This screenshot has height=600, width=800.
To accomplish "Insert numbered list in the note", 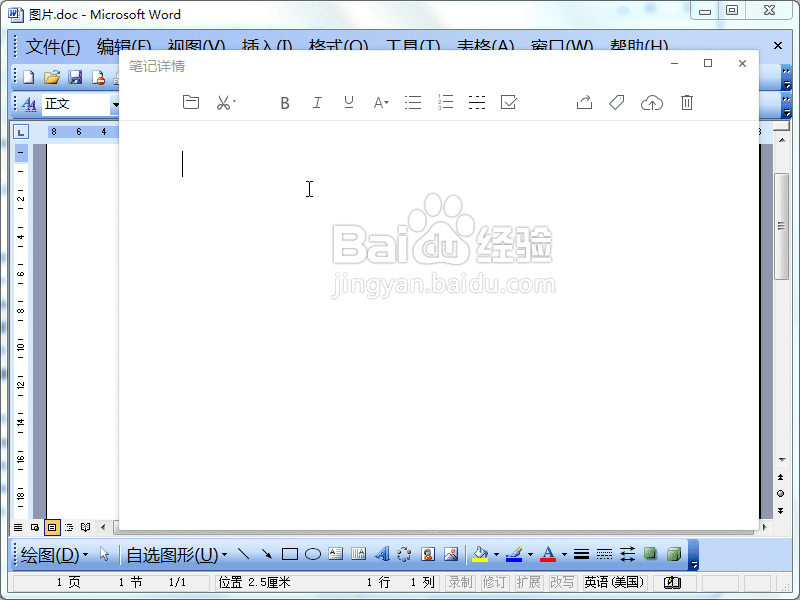I will [445, 103].
